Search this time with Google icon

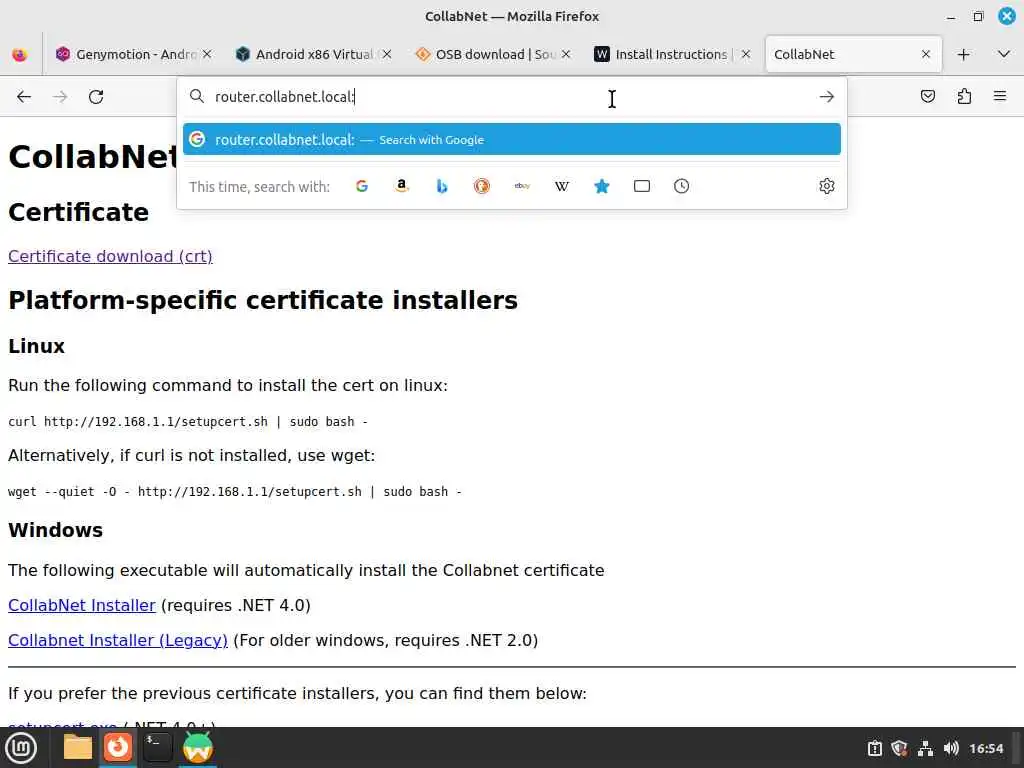(362, 186)
